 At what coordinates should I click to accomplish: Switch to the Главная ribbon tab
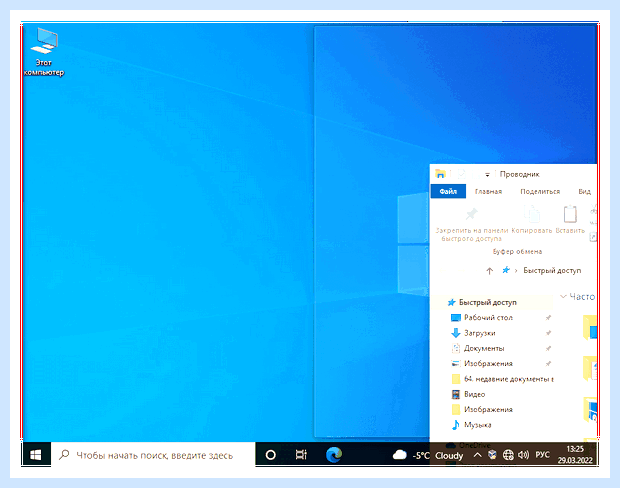(488, 191)
